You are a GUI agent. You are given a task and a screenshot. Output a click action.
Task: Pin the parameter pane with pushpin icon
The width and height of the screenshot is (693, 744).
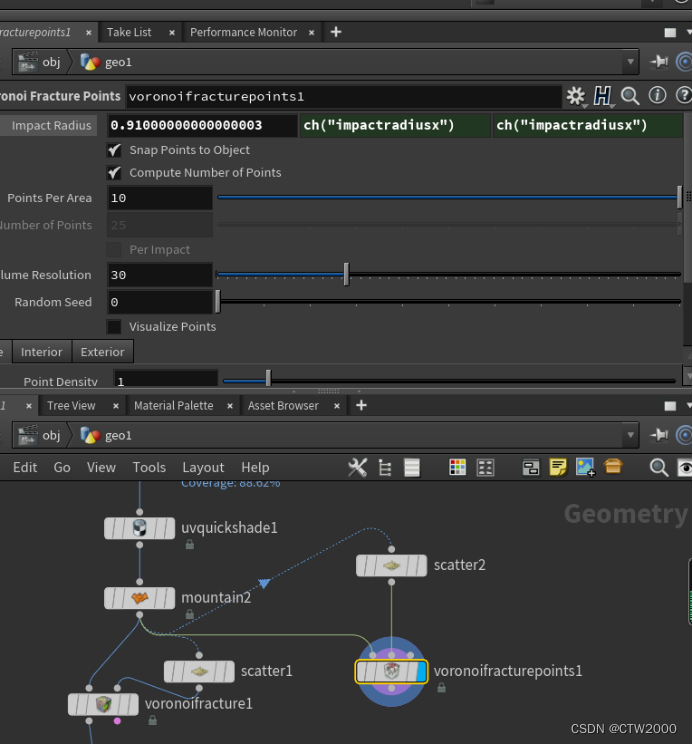[x=659, y=62]
